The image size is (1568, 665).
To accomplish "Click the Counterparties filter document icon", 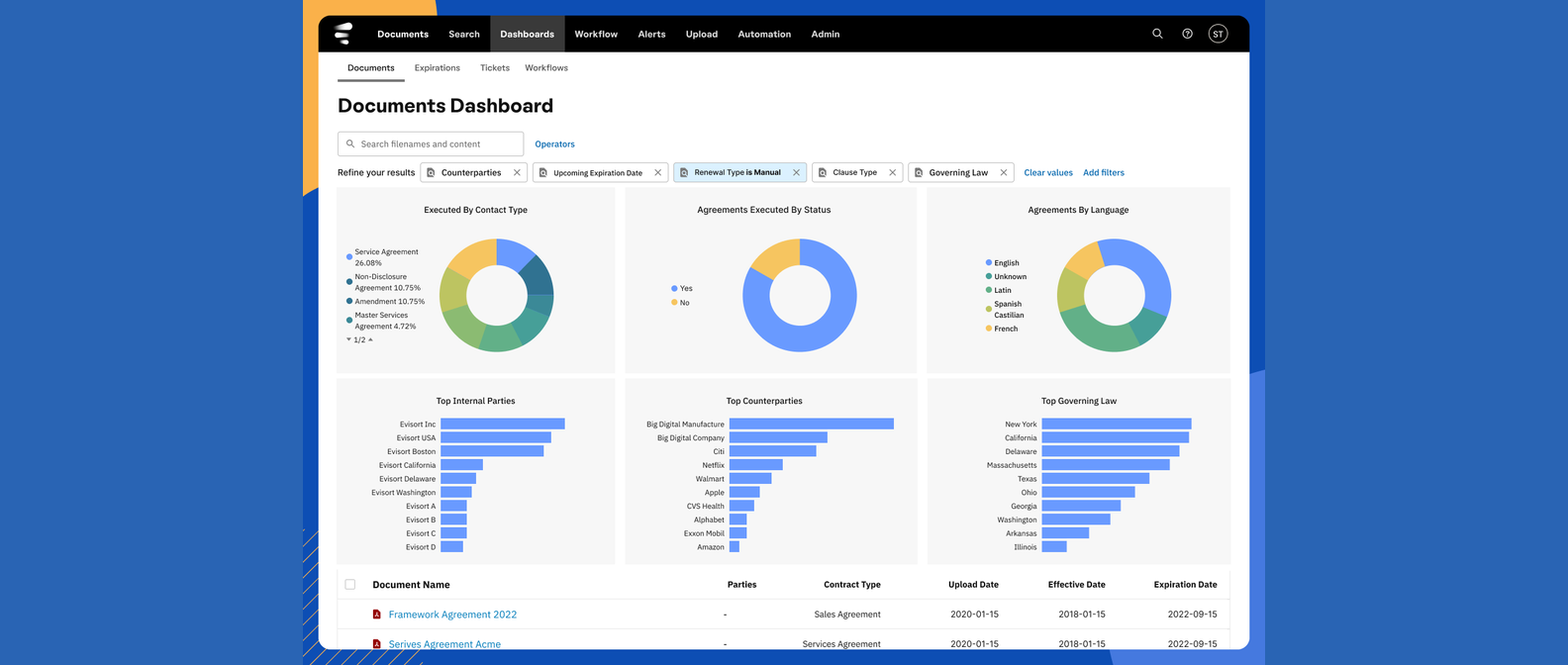I will click(x=431, y=172).
